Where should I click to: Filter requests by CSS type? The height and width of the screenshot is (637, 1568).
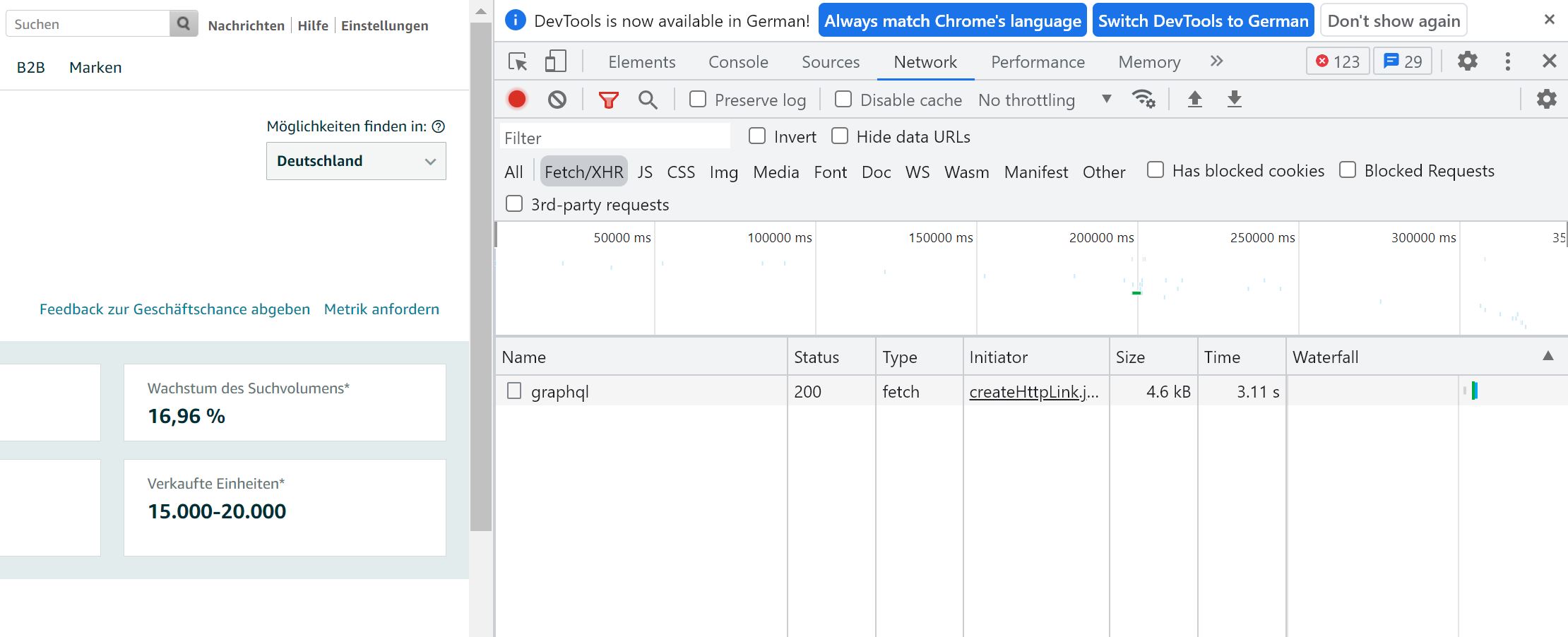point(681,172)
